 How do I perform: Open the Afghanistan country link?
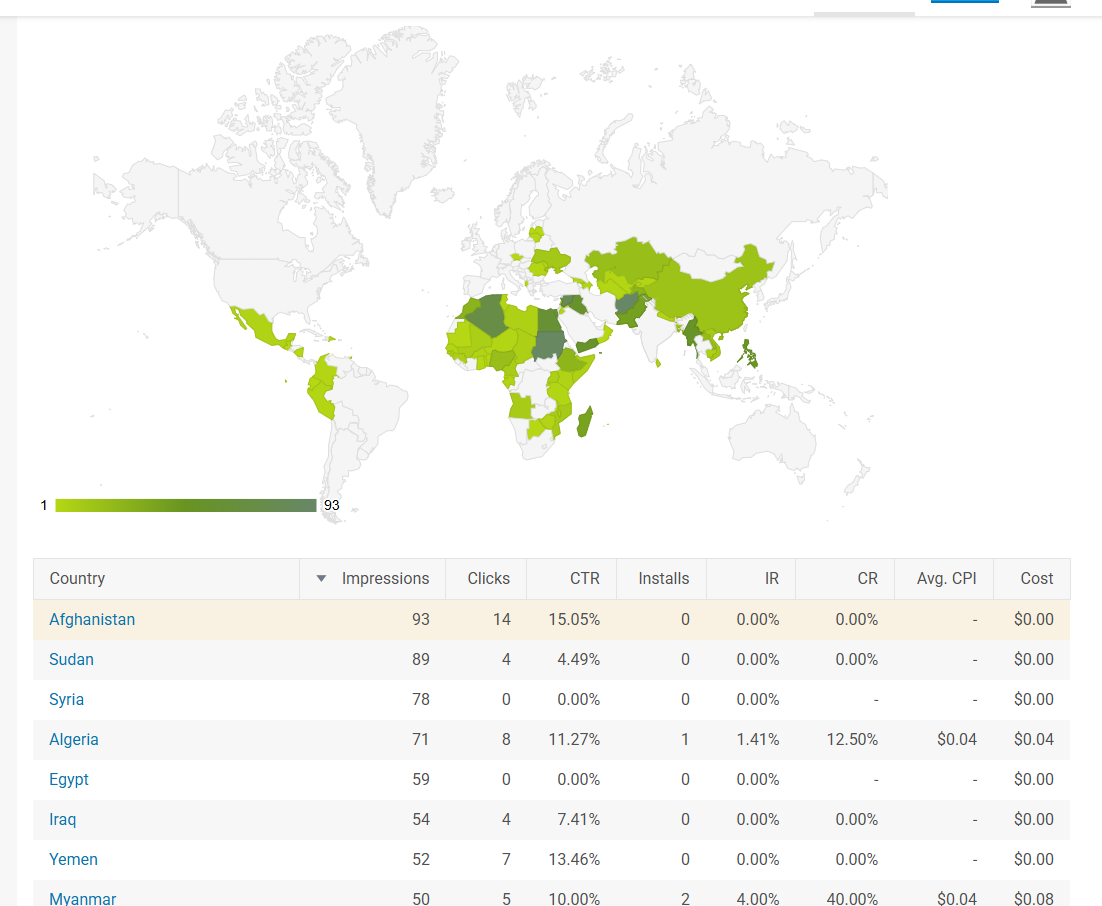point(92,619)
